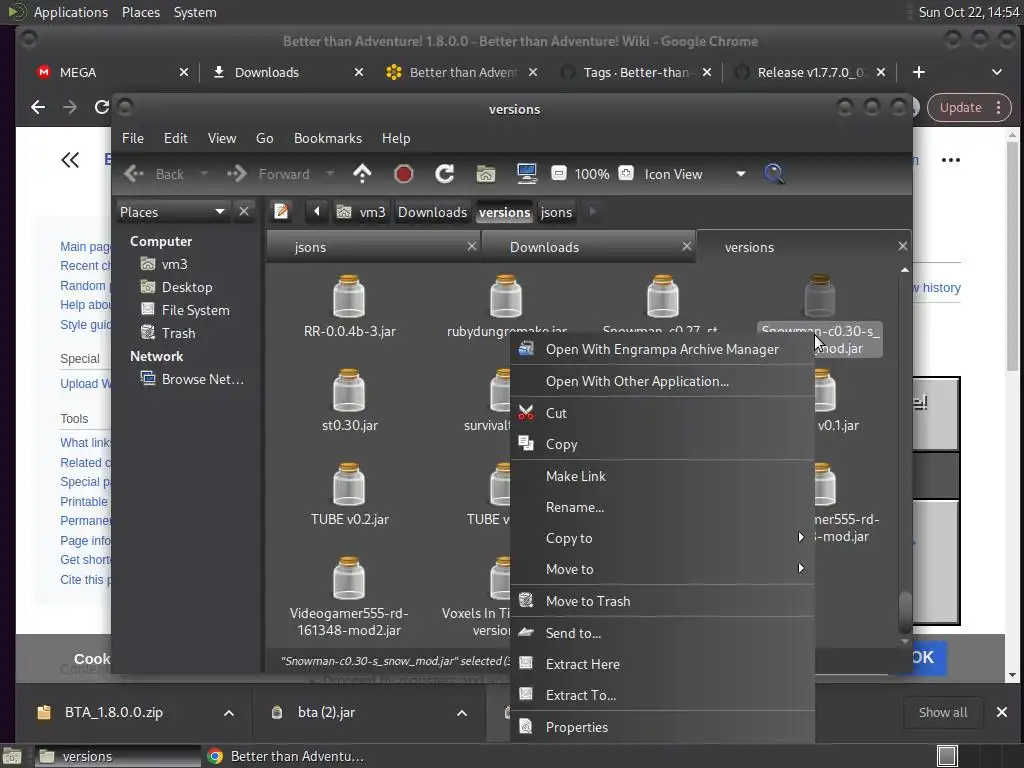Open the Bookmarks menu
This screenshot has height=768, width=1024.
328,138
